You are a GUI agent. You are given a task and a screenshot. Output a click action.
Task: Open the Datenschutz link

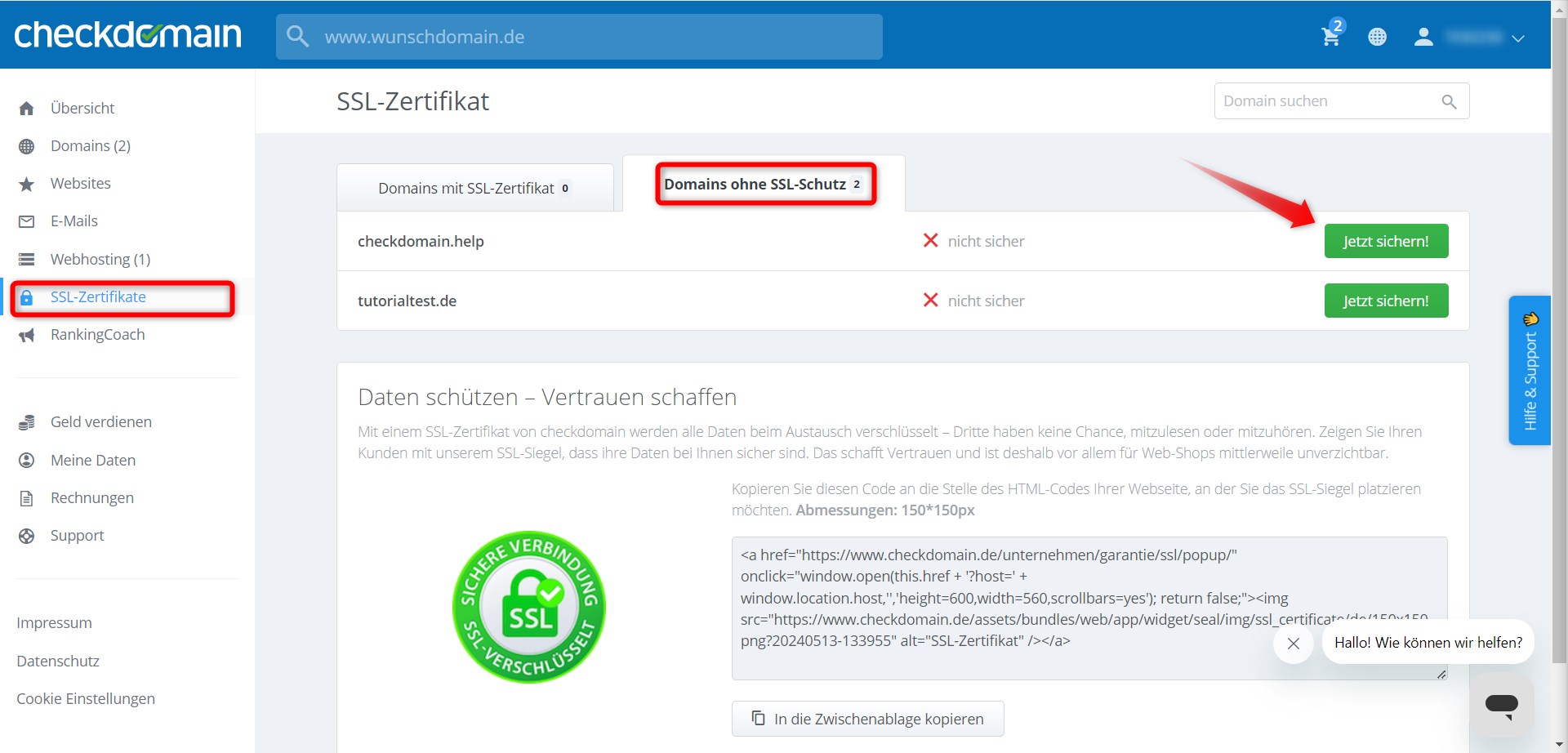pos(58,661)
